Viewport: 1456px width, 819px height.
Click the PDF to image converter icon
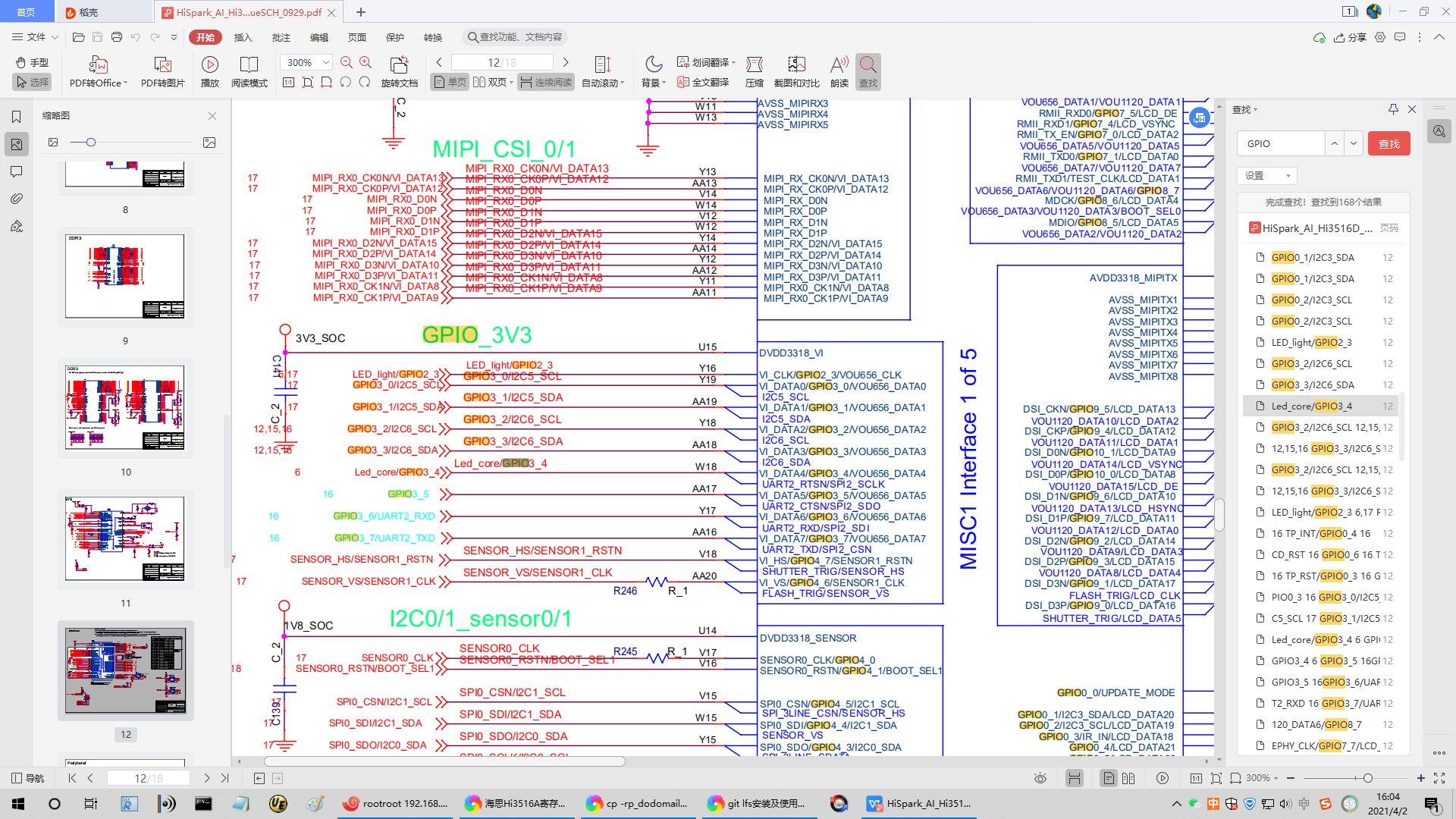tap(162, 64)
